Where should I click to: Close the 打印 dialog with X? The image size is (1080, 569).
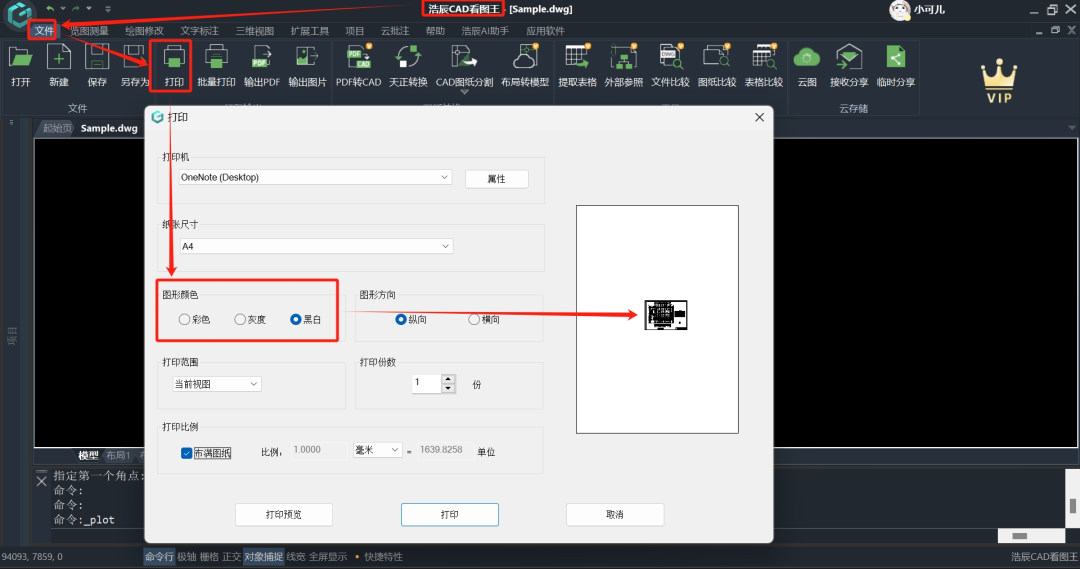point(759,117)
